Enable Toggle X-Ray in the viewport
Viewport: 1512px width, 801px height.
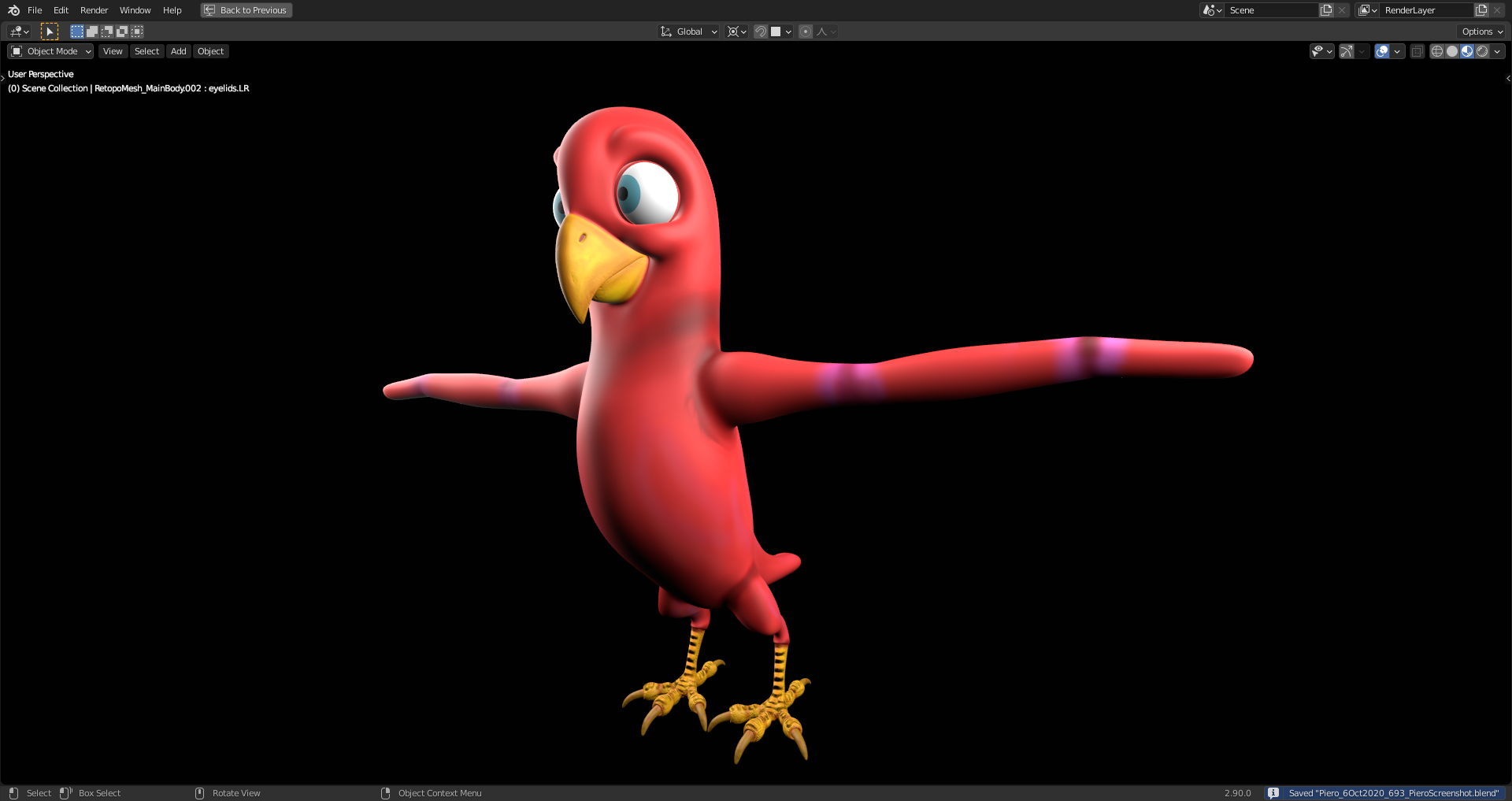1417,50
